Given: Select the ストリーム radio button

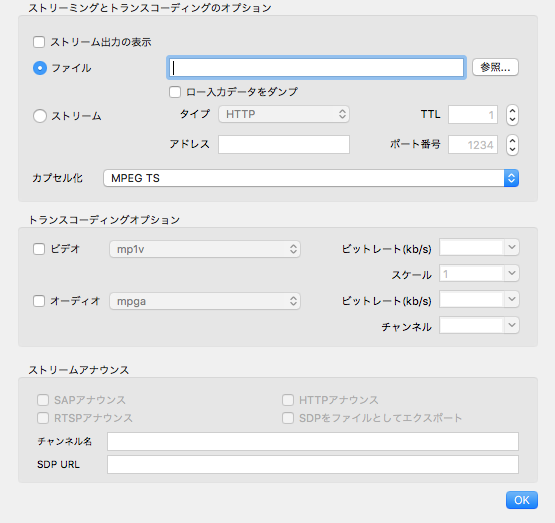Looking at the screenshot, I should point(40,116).
